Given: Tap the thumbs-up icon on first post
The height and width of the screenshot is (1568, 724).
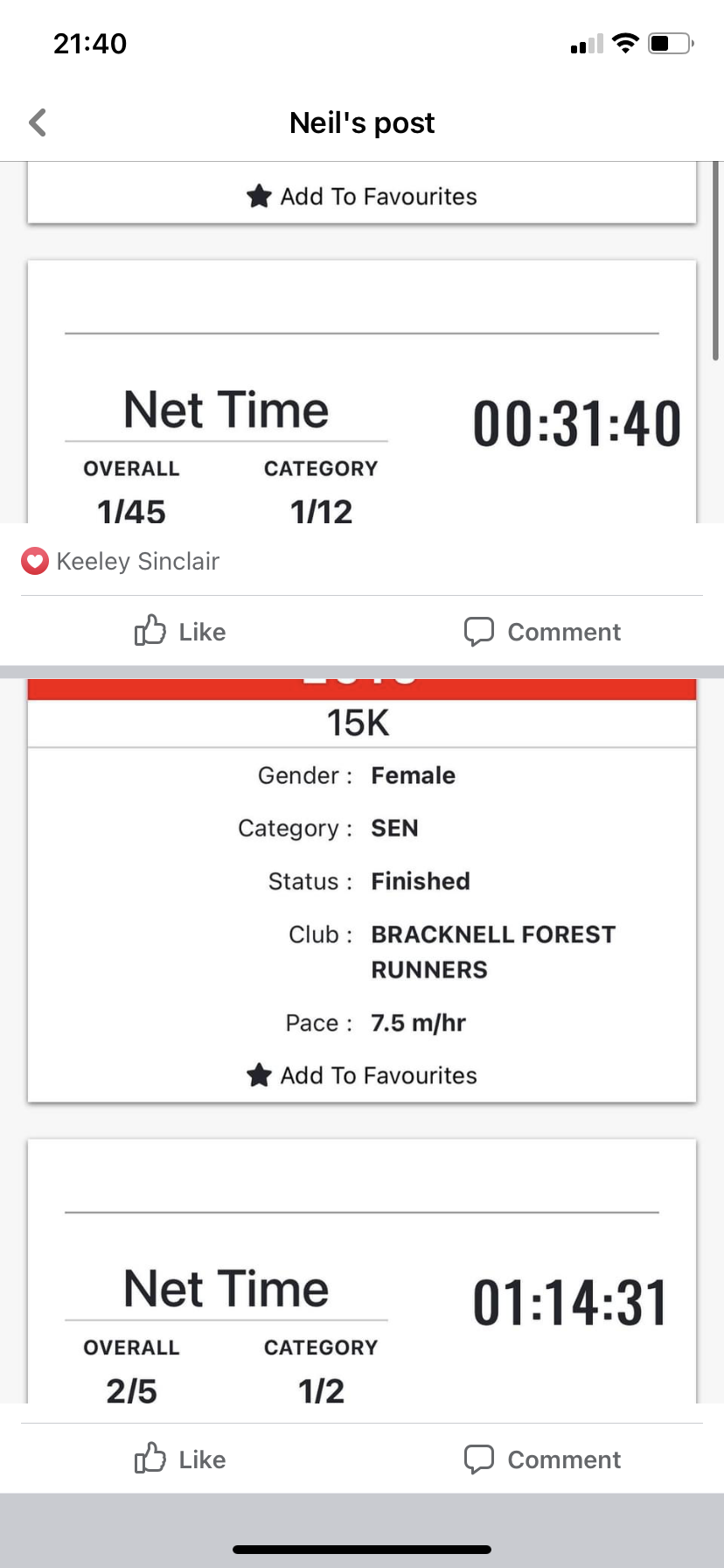Looking at the screenshot, I should click(150, 631).
